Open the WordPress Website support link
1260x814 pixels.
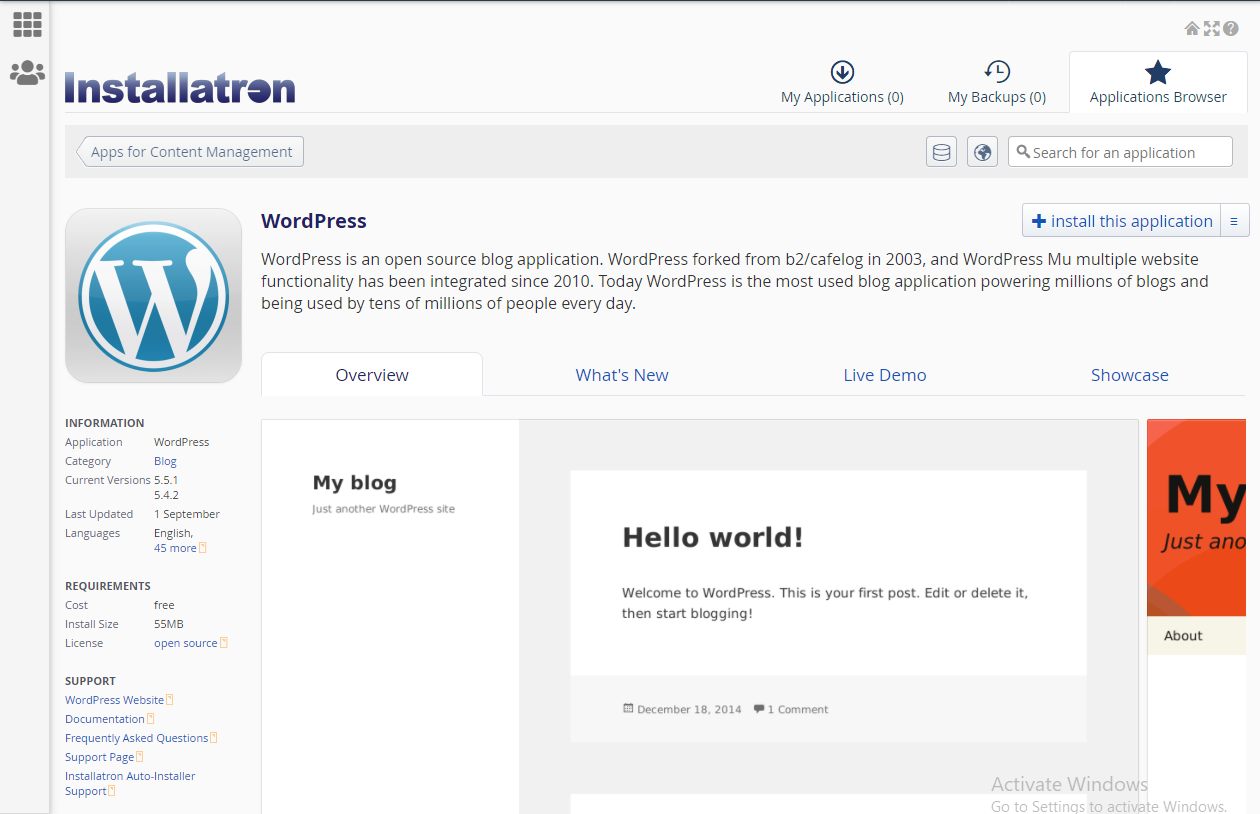point(114,700)
